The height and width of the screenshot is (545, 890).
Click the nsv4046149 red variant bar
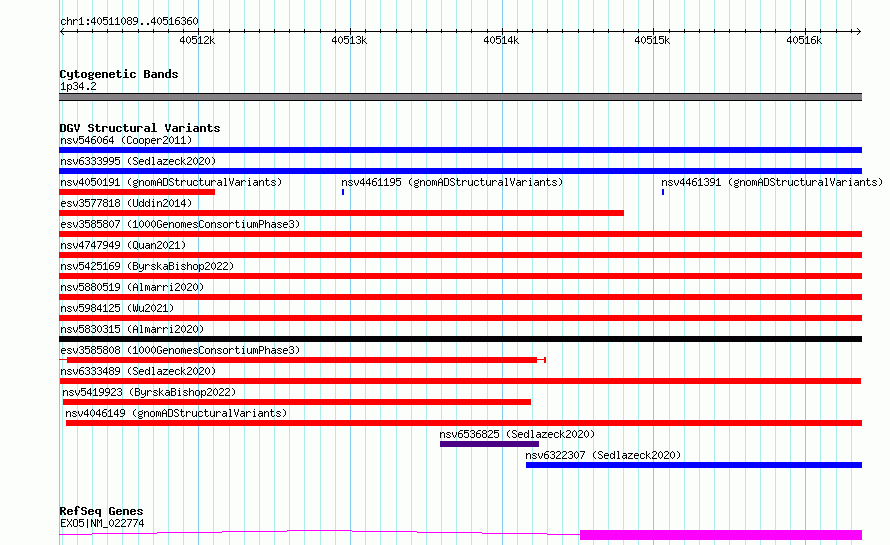click(x=464, y=423)
